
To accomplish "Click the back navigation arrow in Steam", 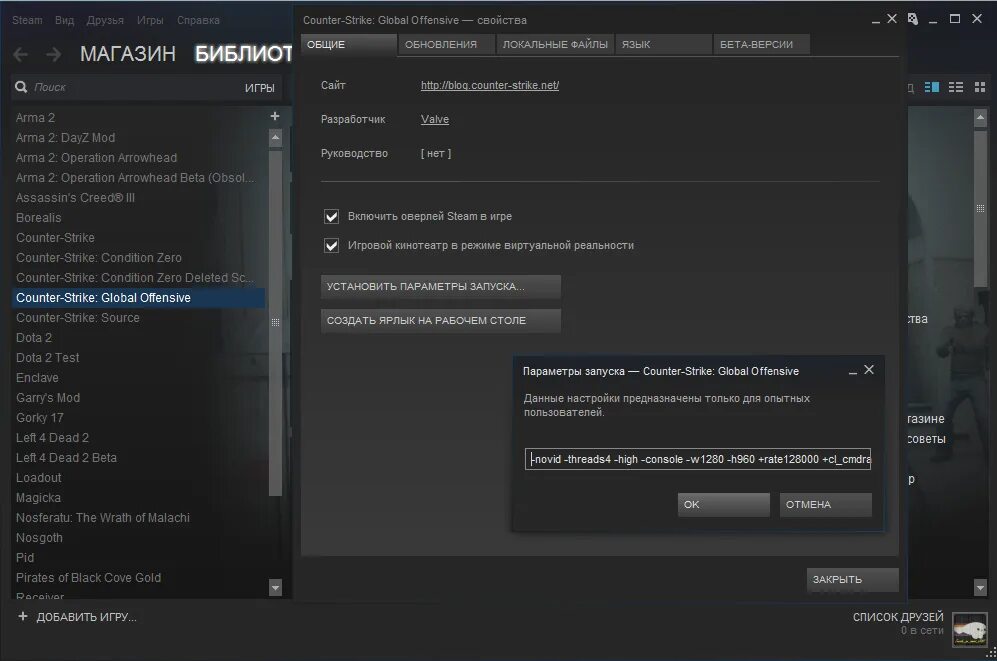I will coord(20,55).
